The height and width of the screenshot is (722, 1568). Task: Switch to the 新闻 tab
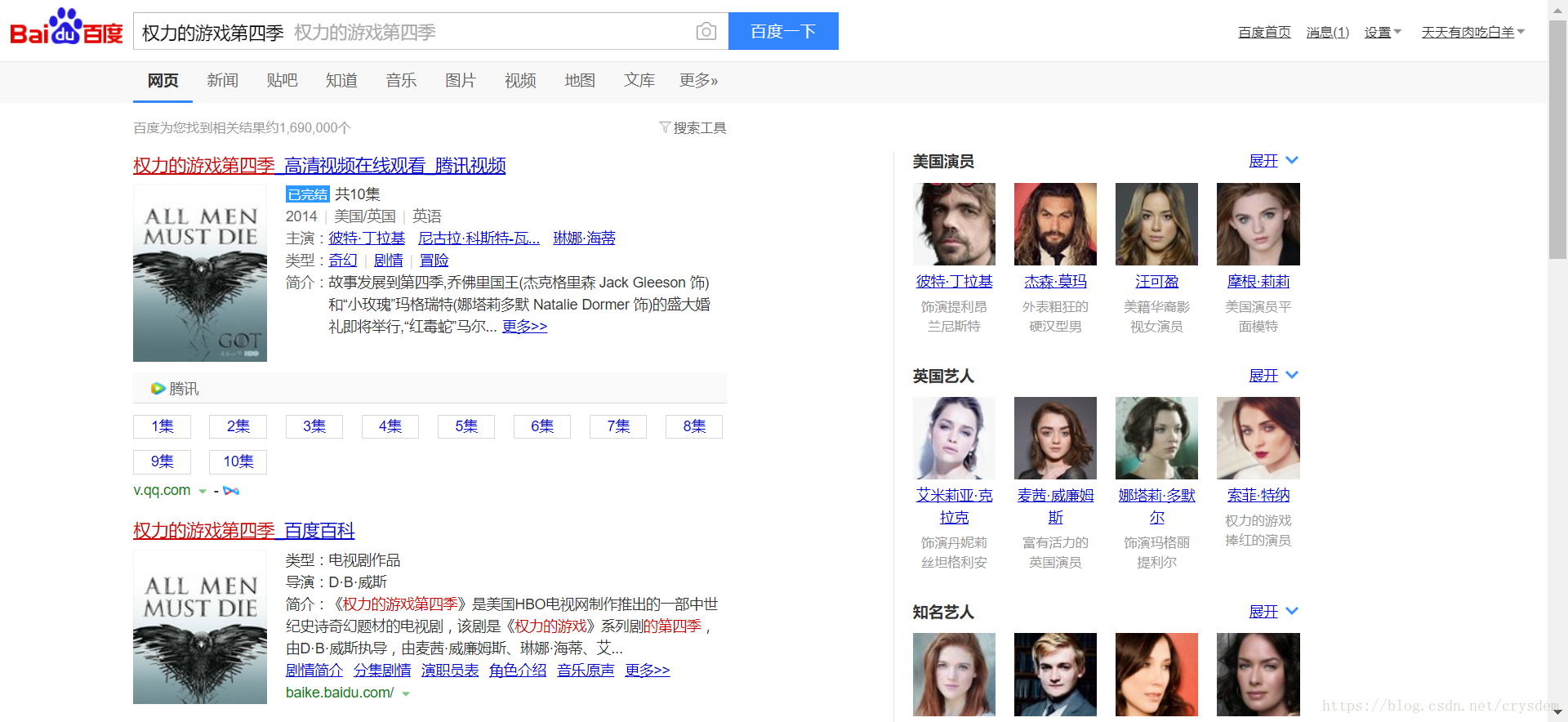[x=222, y=80]
